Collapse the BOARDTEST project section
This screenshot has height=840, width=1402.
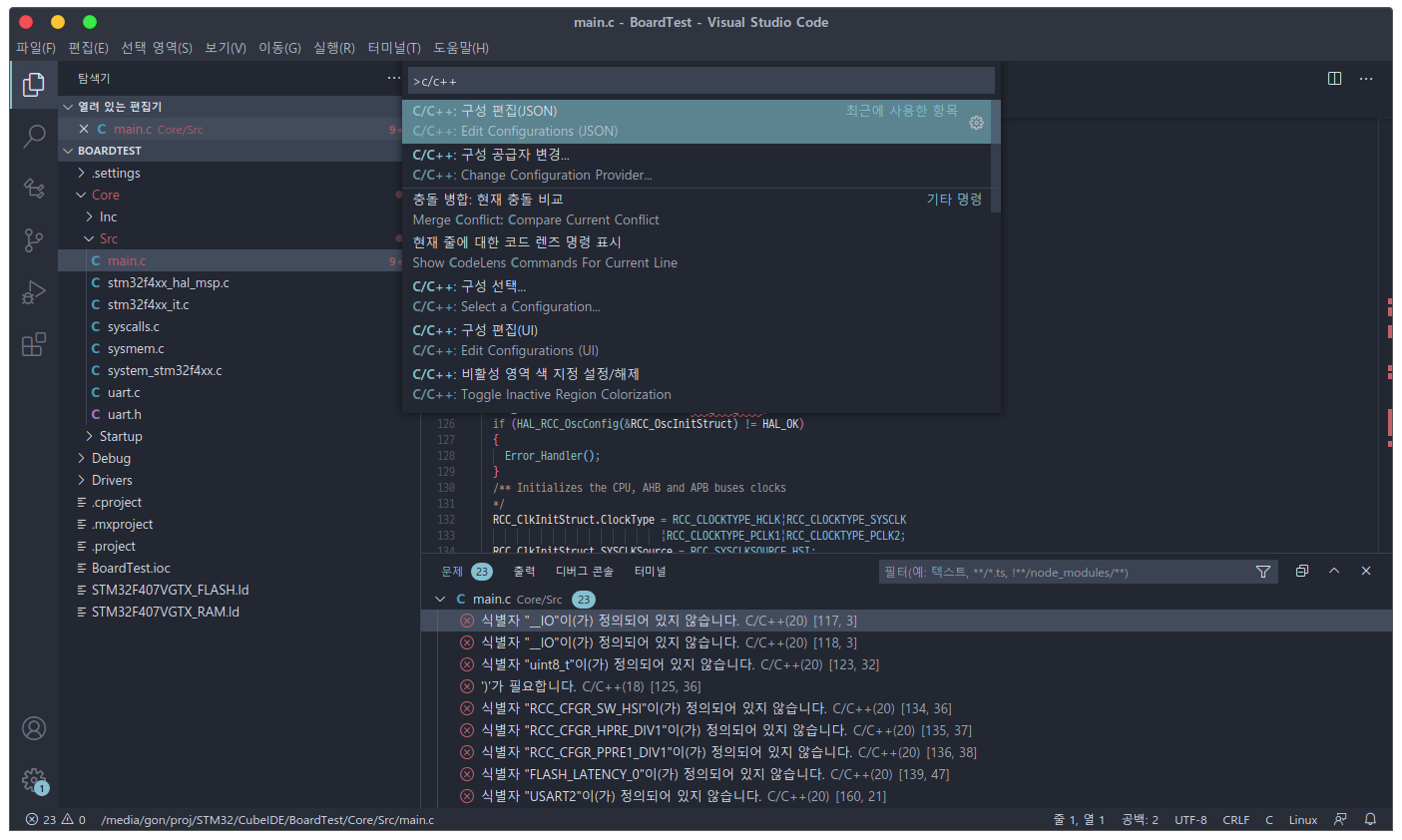click(x=68, y=151)
